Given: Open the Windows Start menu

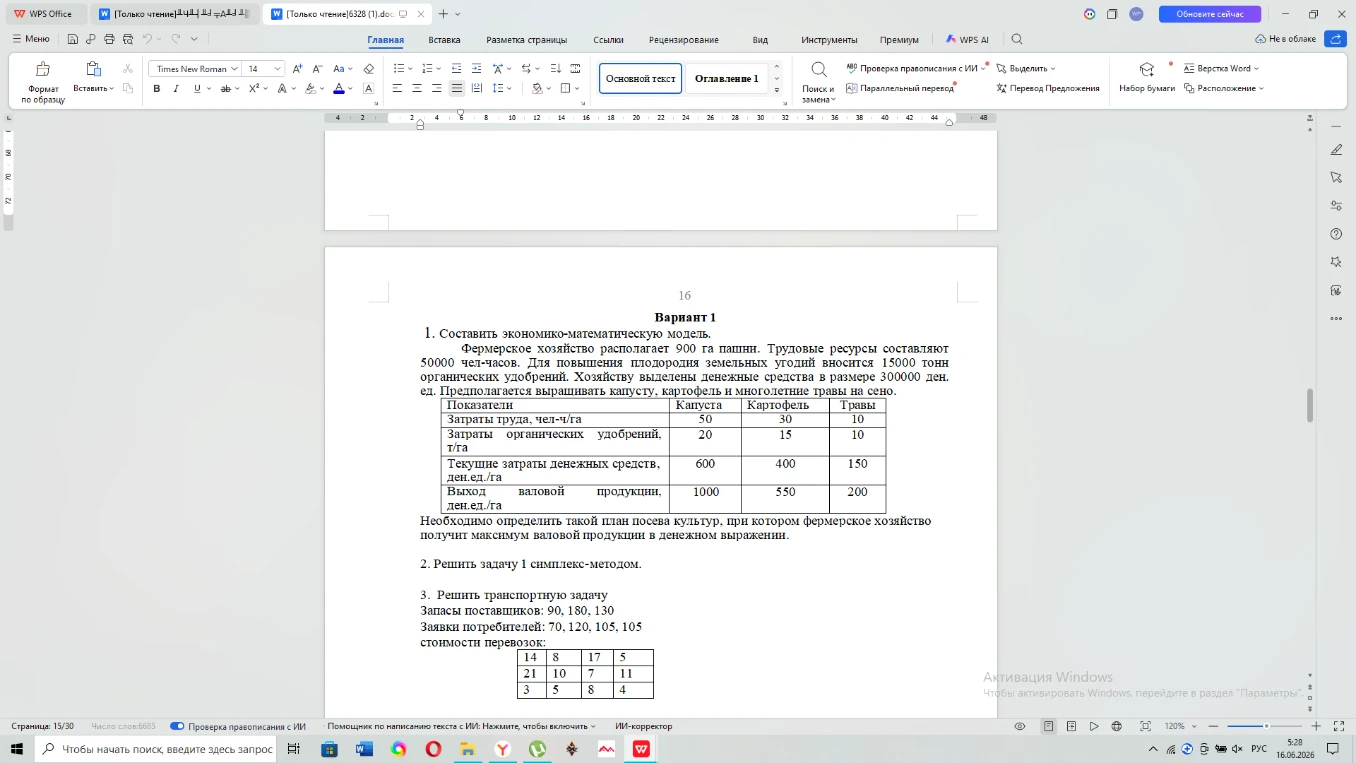Looking at the screenshot, I should 17,749.
